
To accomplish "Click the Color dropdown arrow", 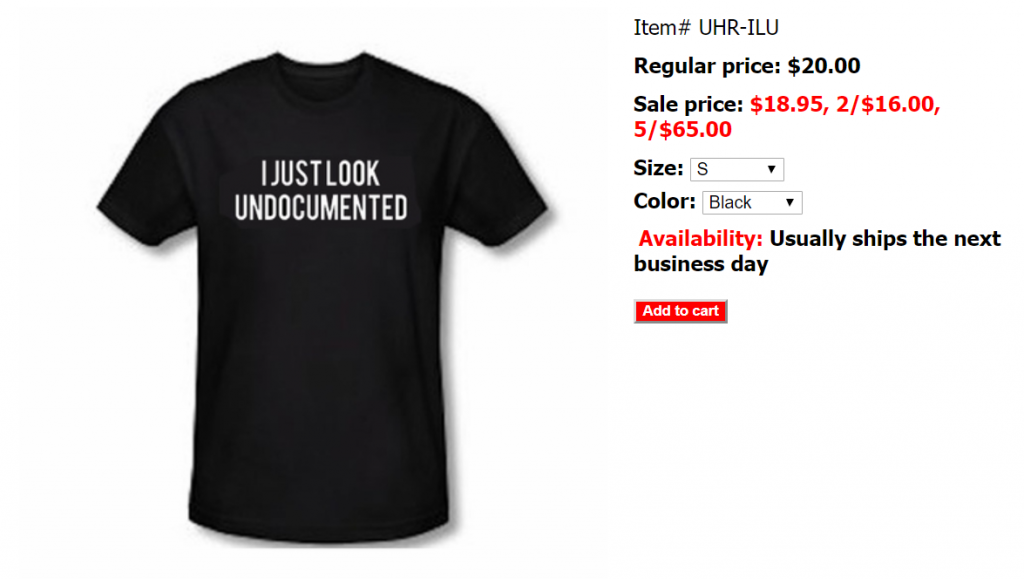I will 790,202.
